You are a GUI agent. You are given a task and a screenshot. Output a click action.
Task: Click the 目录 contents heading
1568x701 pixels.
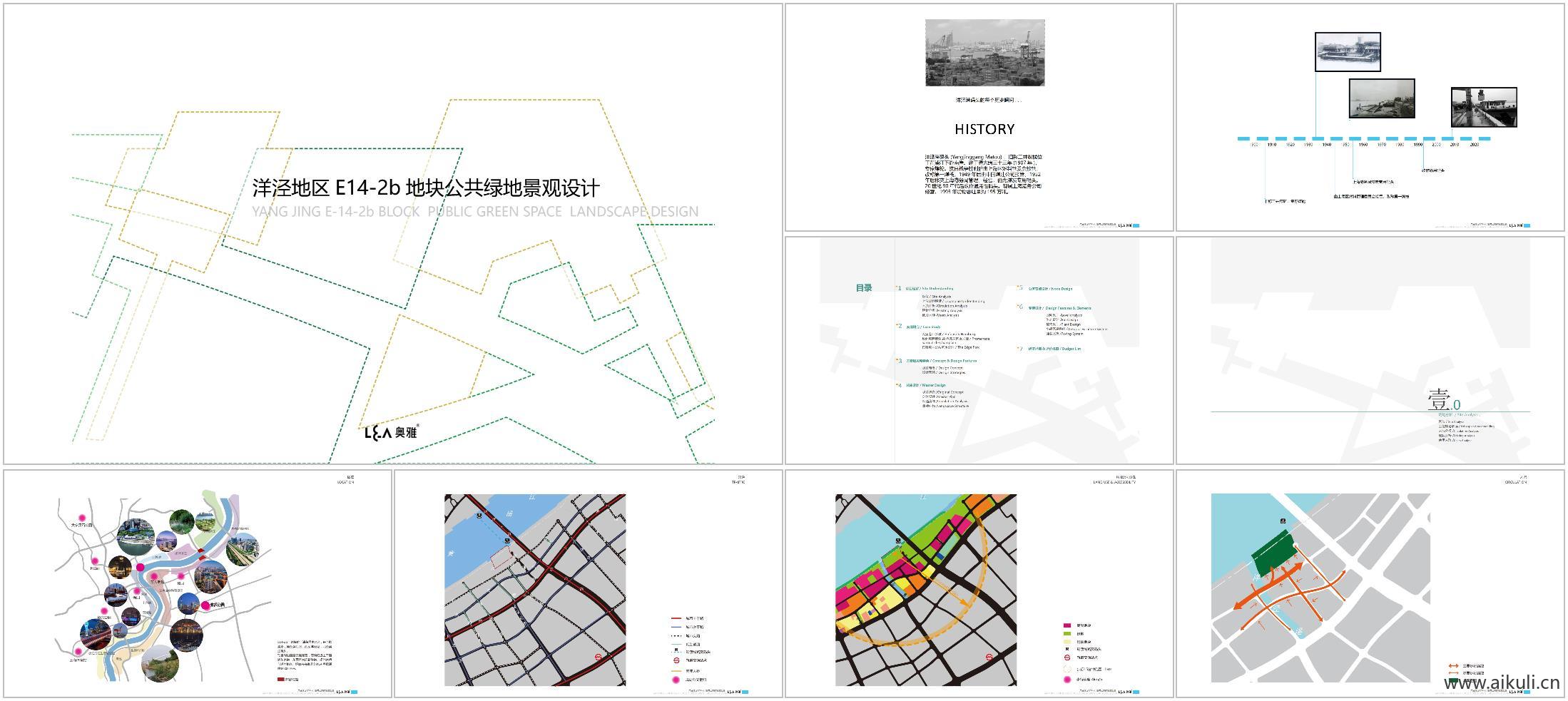tap(864, 288)
